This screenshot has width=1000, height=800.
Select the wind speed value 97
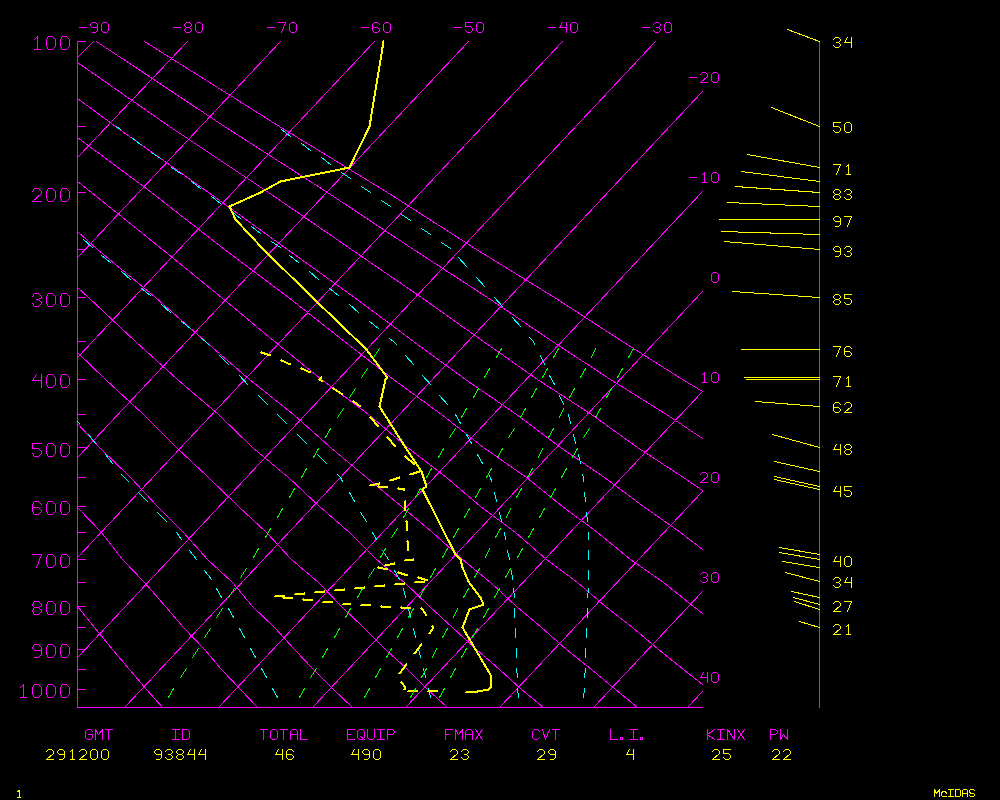pos(842,221)
